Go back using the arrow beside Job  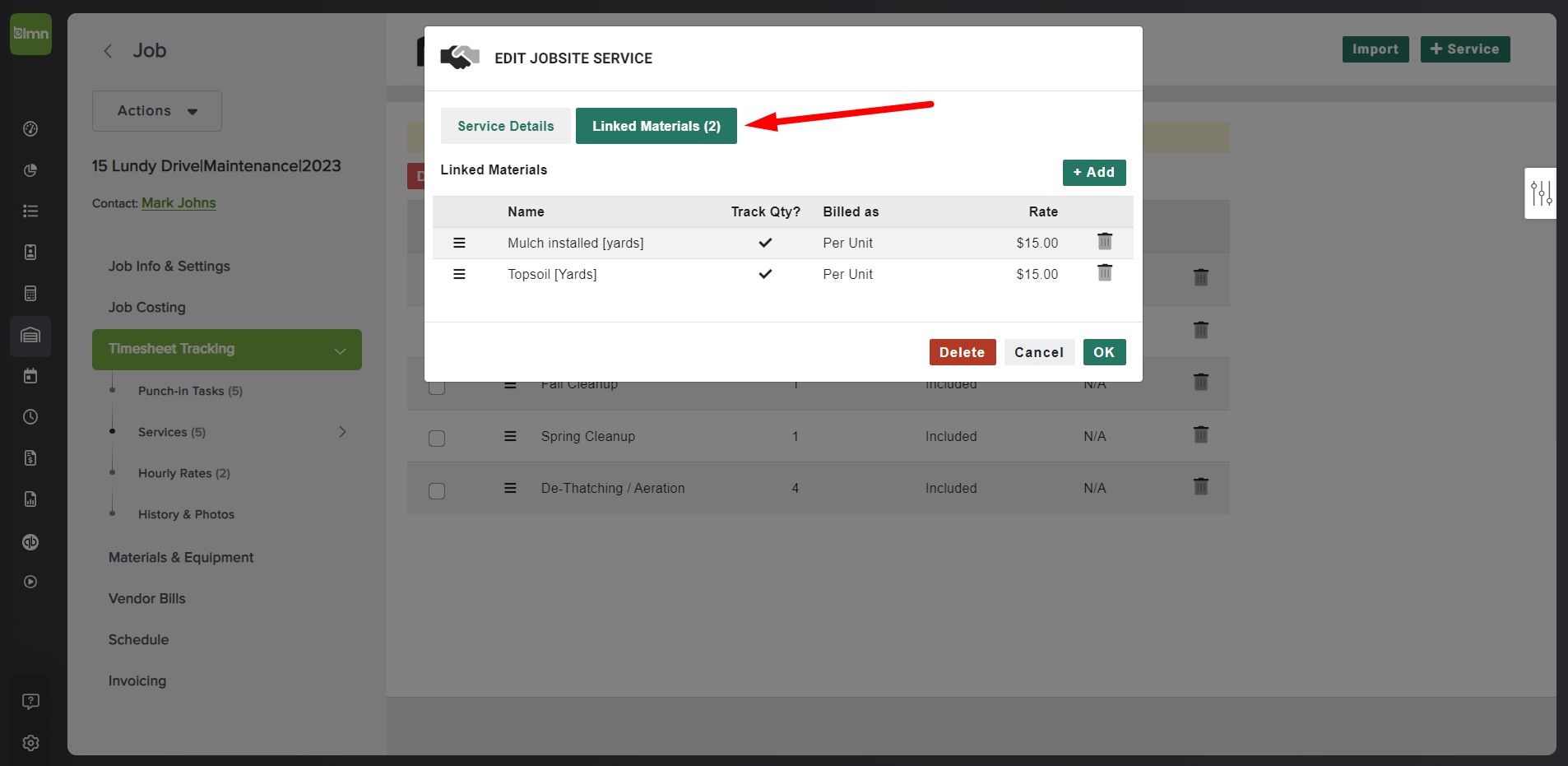click(108, 51)
